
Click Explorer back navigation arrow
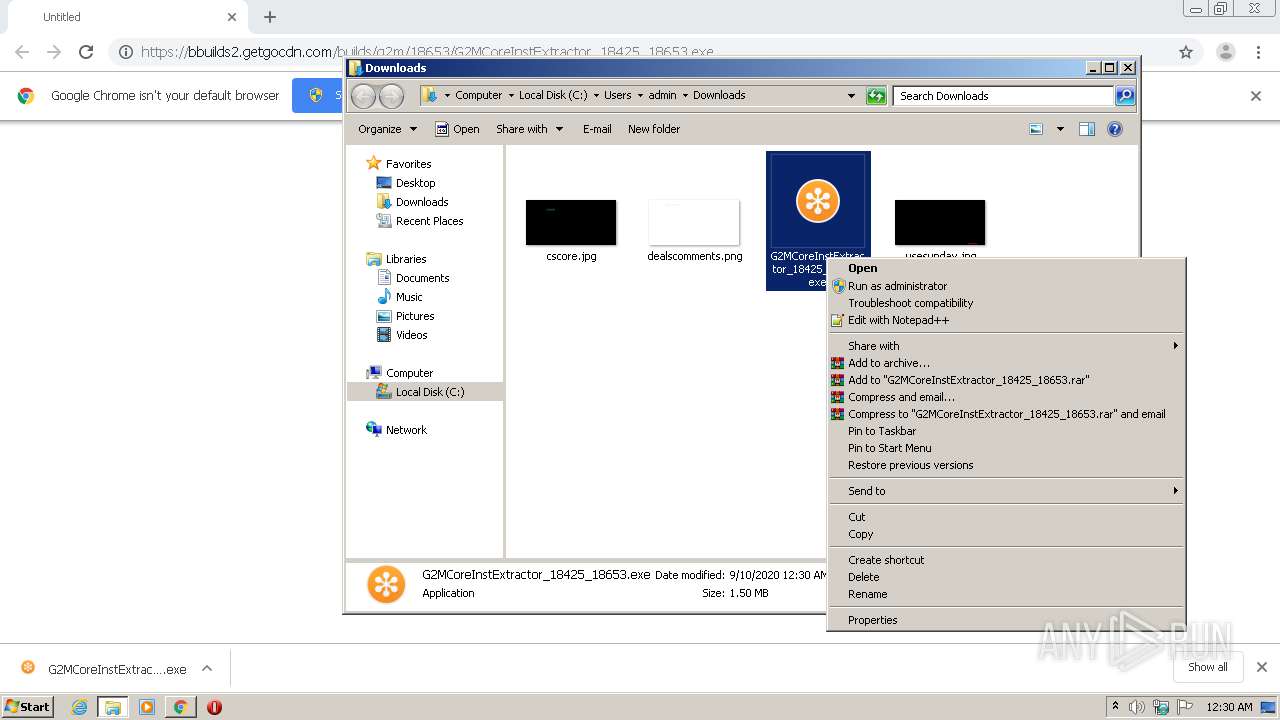363,96
